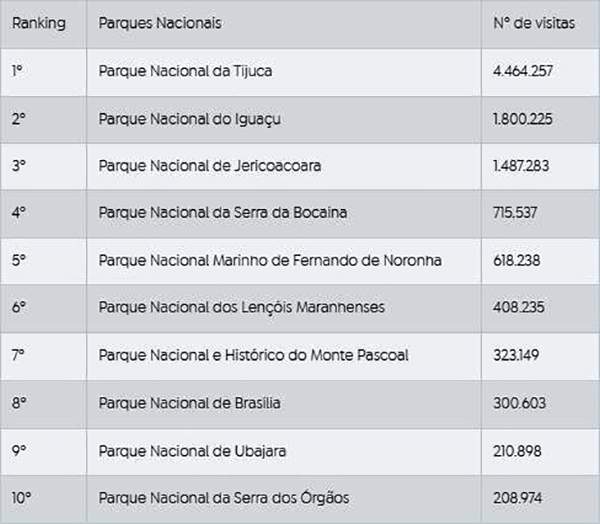This screenshot has height=524, width=600.
Task: Click the 208.974 visits value
Action: click(517, 497)
